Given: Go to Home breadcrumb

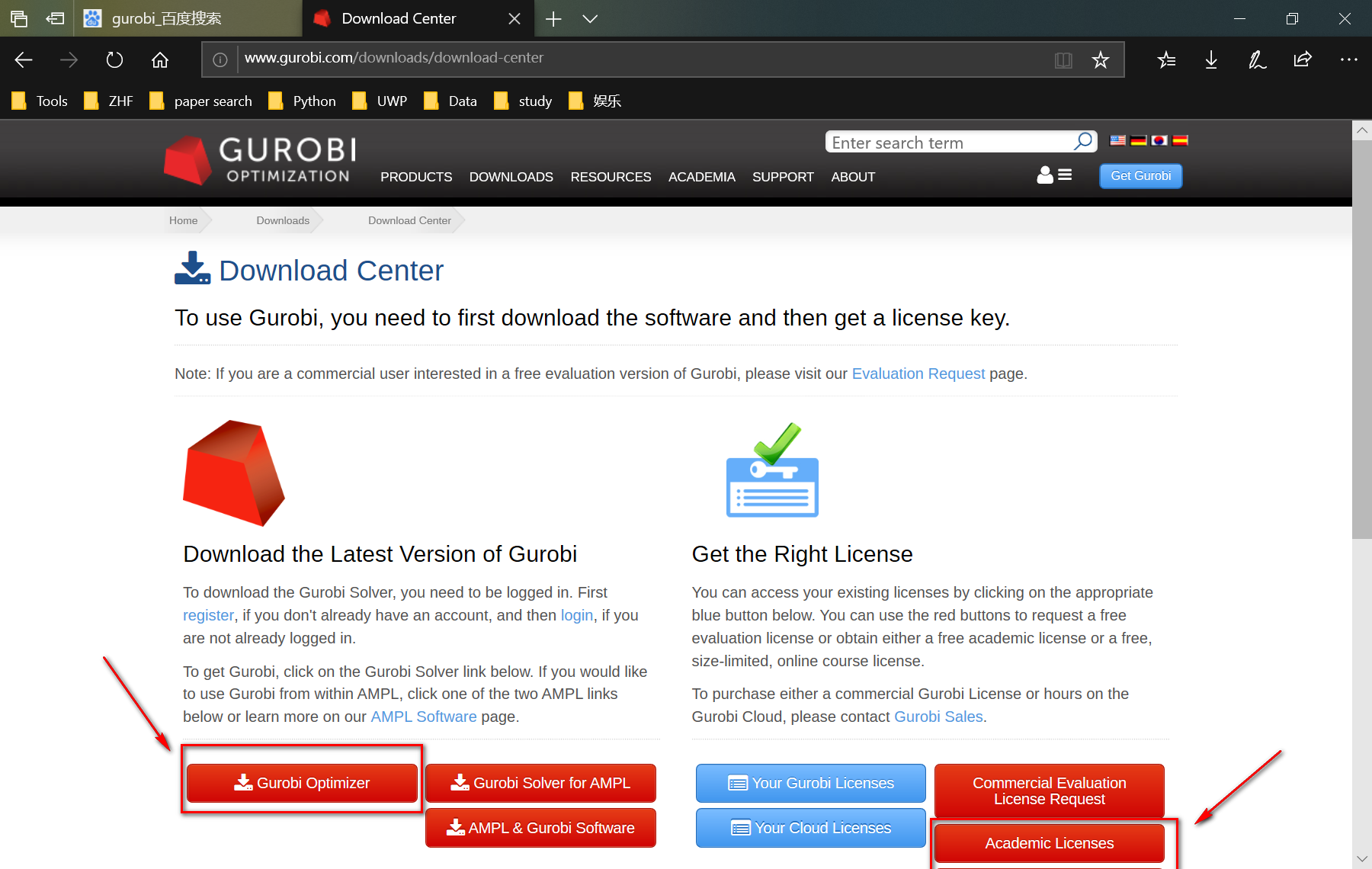Looking at the screenshot, I should click(183, 220).
